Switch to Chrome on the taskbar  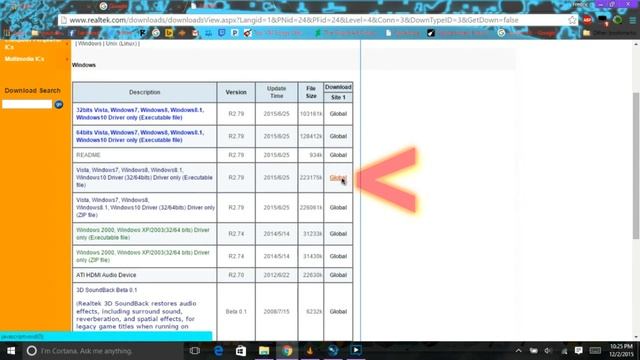point(287,351)
